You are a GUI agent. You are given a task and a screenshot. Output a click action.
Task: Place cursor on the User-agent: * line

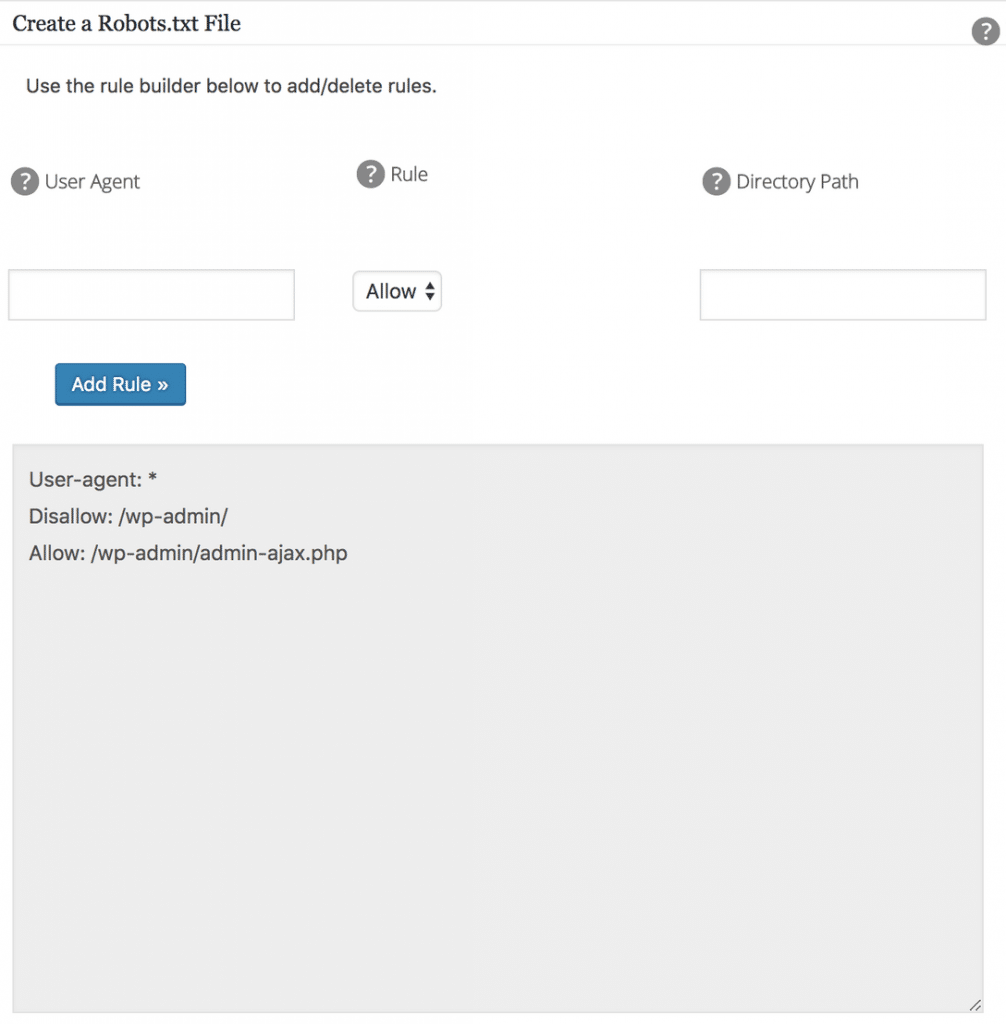(x=93, y=479)
